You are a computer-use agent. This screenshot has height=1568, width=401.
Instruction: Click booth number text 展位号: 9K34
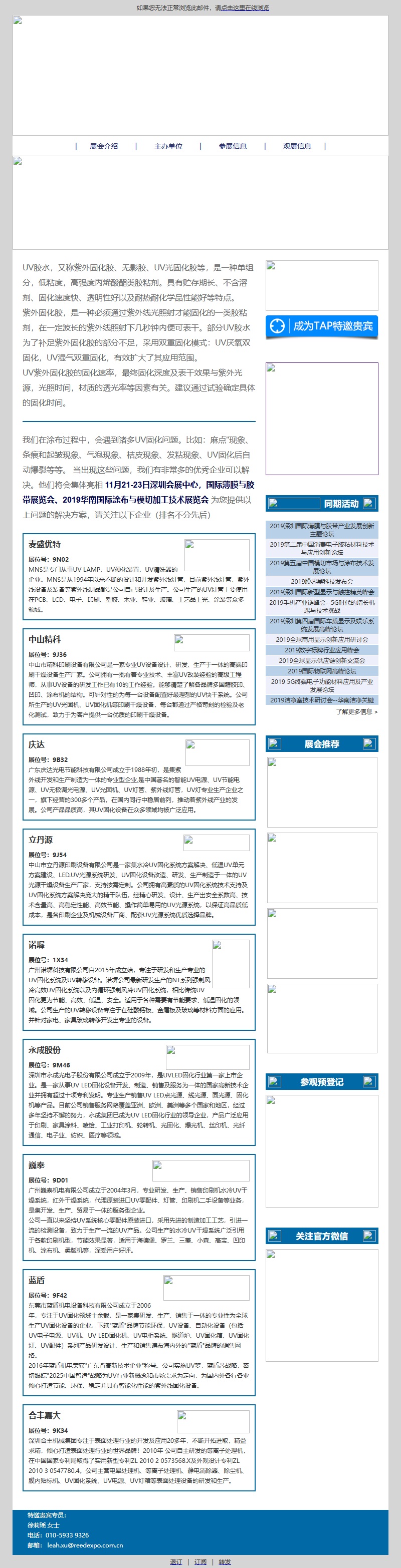[48, 1430]
